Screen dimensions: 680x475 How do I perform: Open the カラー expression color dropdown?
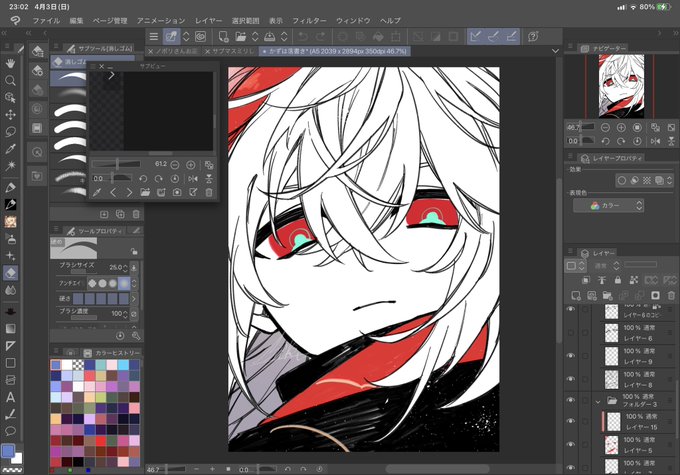point(608,206)
